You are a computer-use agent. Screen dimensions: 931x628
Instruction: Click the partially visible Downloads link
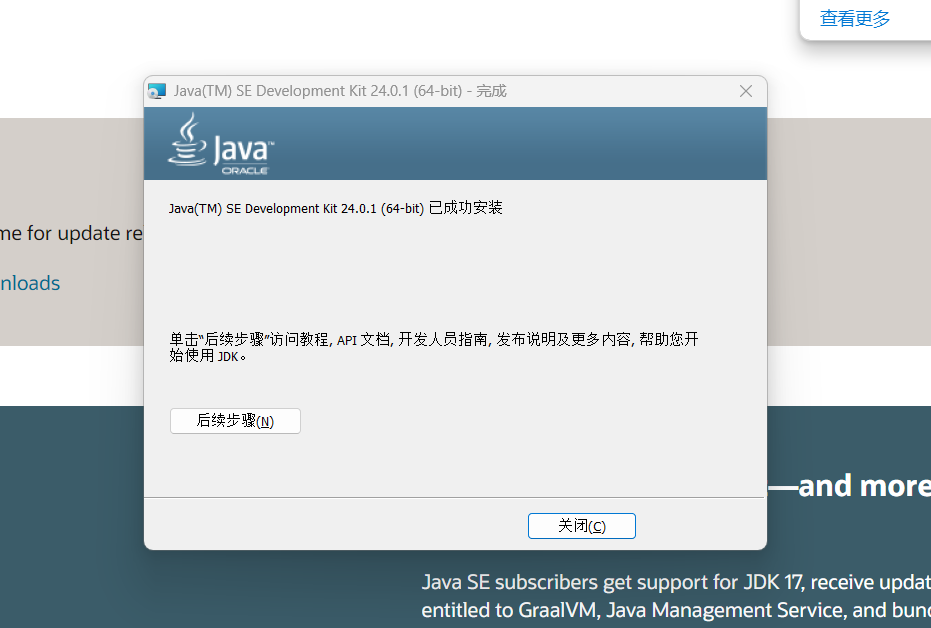[x=29, y=283]
